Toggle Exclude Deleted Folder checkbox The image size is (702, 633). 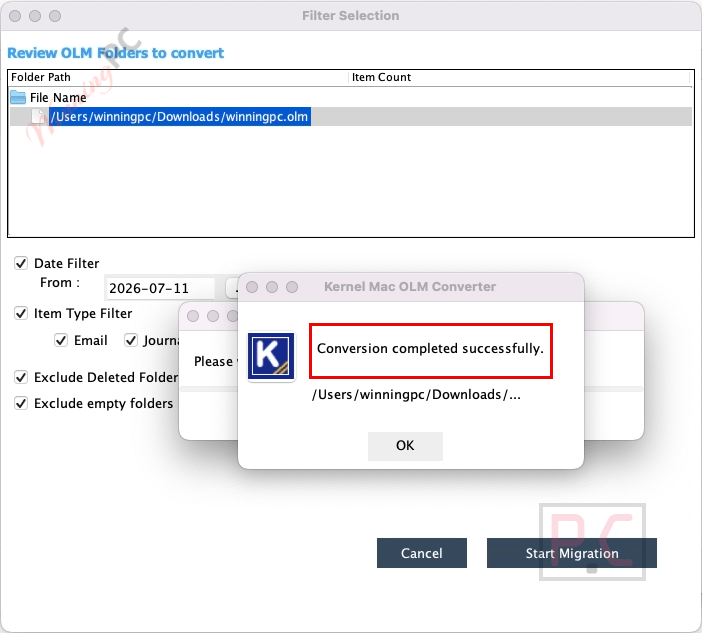(21, 377)
